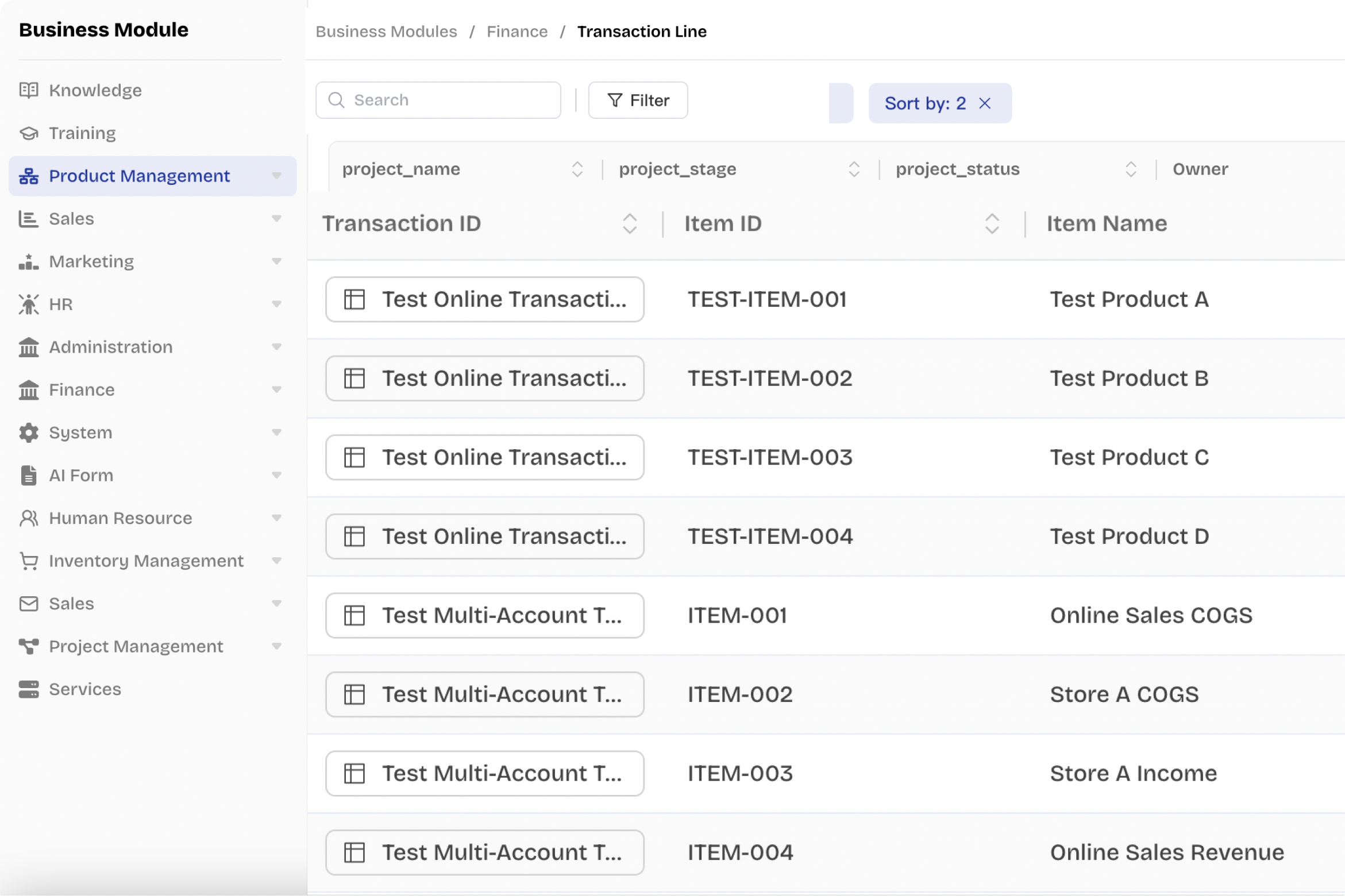Click the AI Form document icon
The height and width of the screenshot is (896, 1345).
[x=29, y=476]
